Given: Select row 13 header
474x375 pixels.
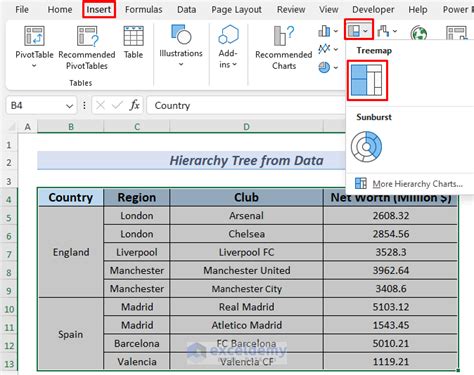Looking at the screenshot, I should click(9, 364).
